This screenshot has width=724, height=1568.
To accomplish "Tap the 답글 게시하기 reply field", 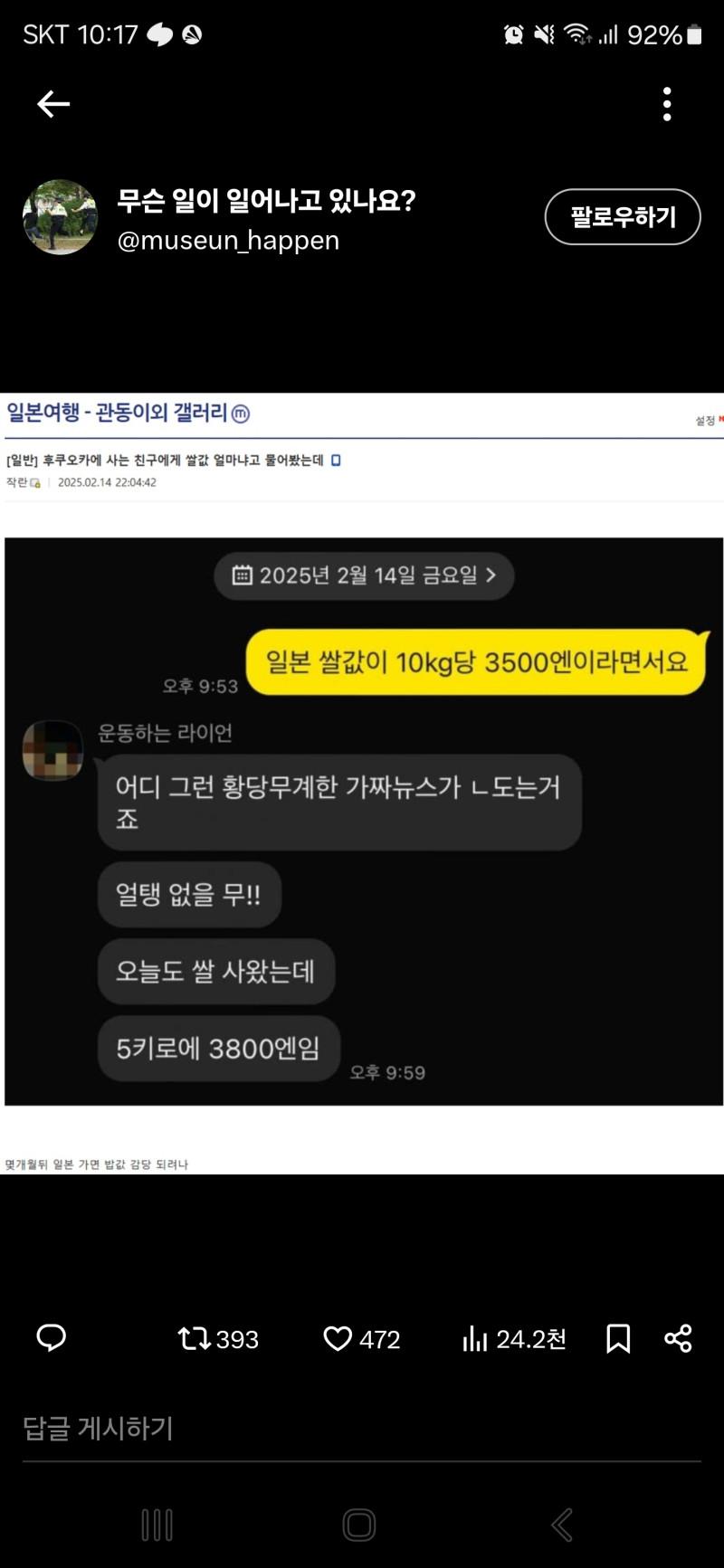I will pyautogui.click(x=362, y=1429).
